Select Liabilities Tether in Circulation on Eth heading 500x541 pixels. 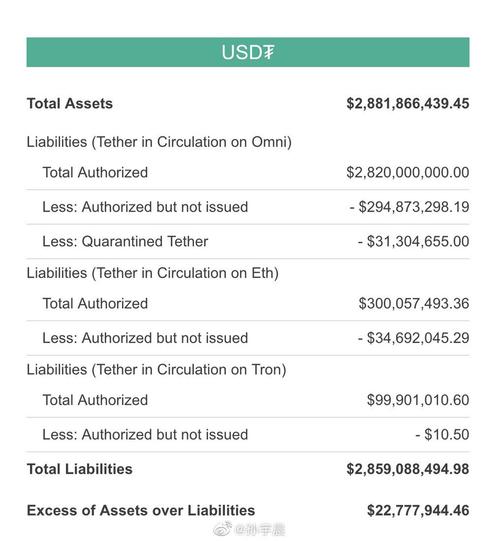coord(153,273)
